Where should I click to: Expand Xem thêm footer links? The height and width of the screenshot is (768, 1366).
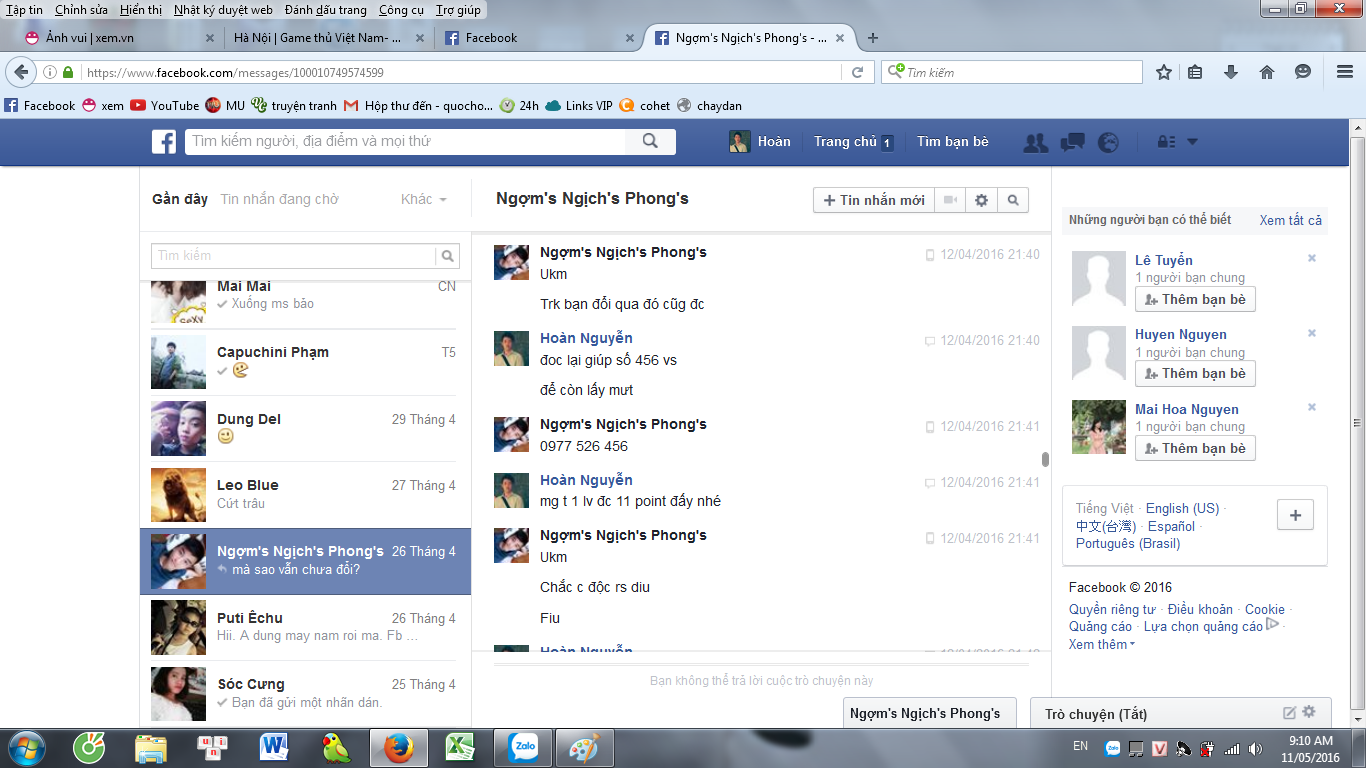pos(1102,645)
